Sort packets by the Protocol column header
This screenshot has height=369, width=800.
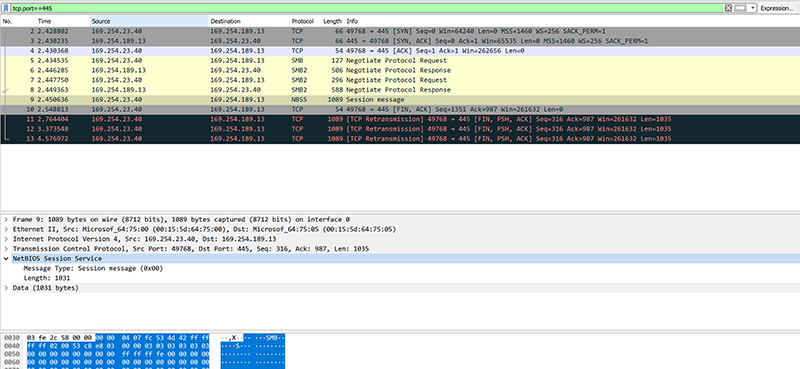pyautogui.click(x=305, y=21)
